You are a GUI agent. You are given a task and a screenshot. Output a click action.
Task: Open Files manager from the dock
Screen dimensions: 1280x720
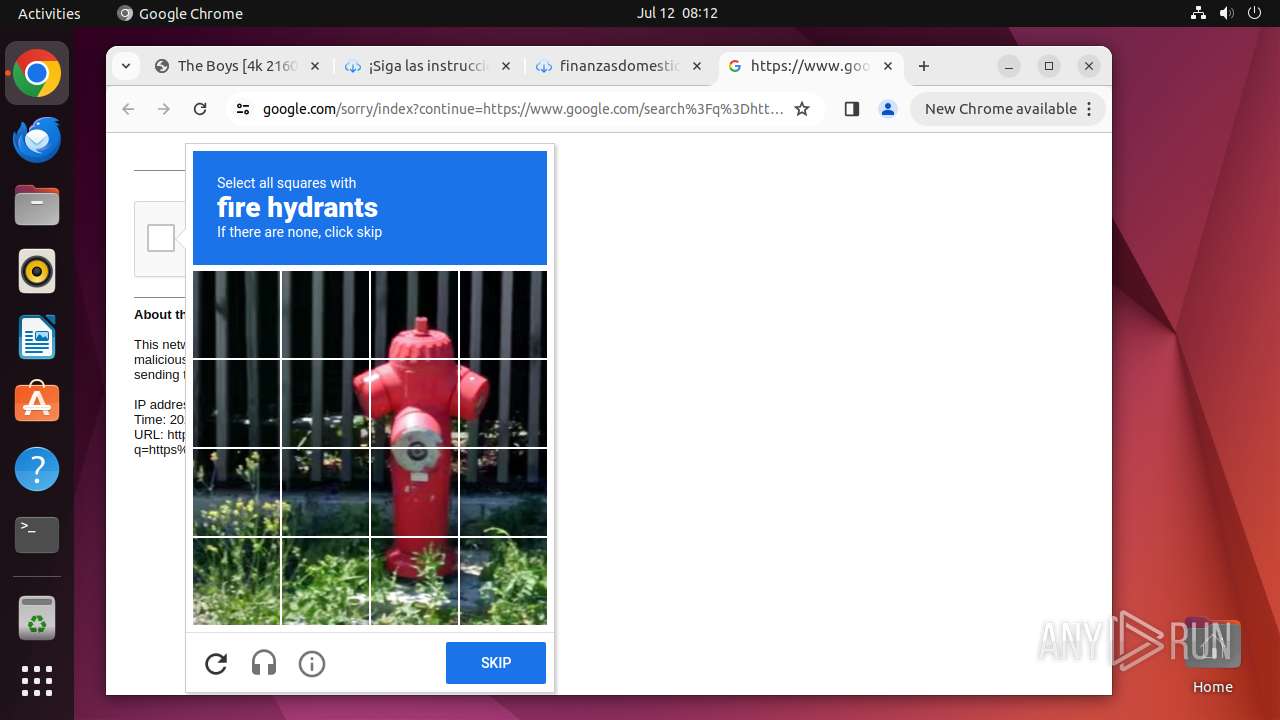[x=37, y=206]
